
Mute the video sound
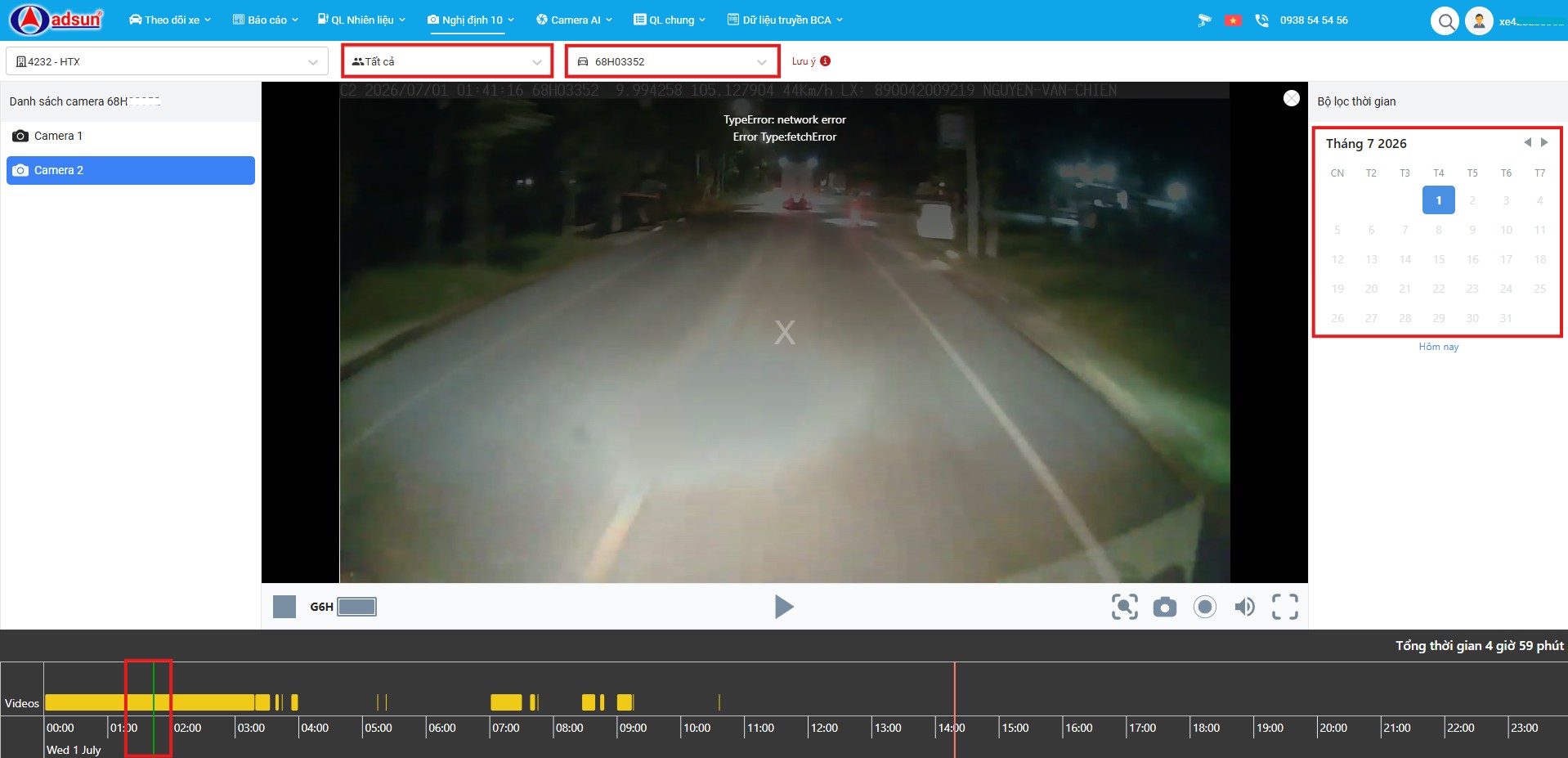pos(1245,607)
